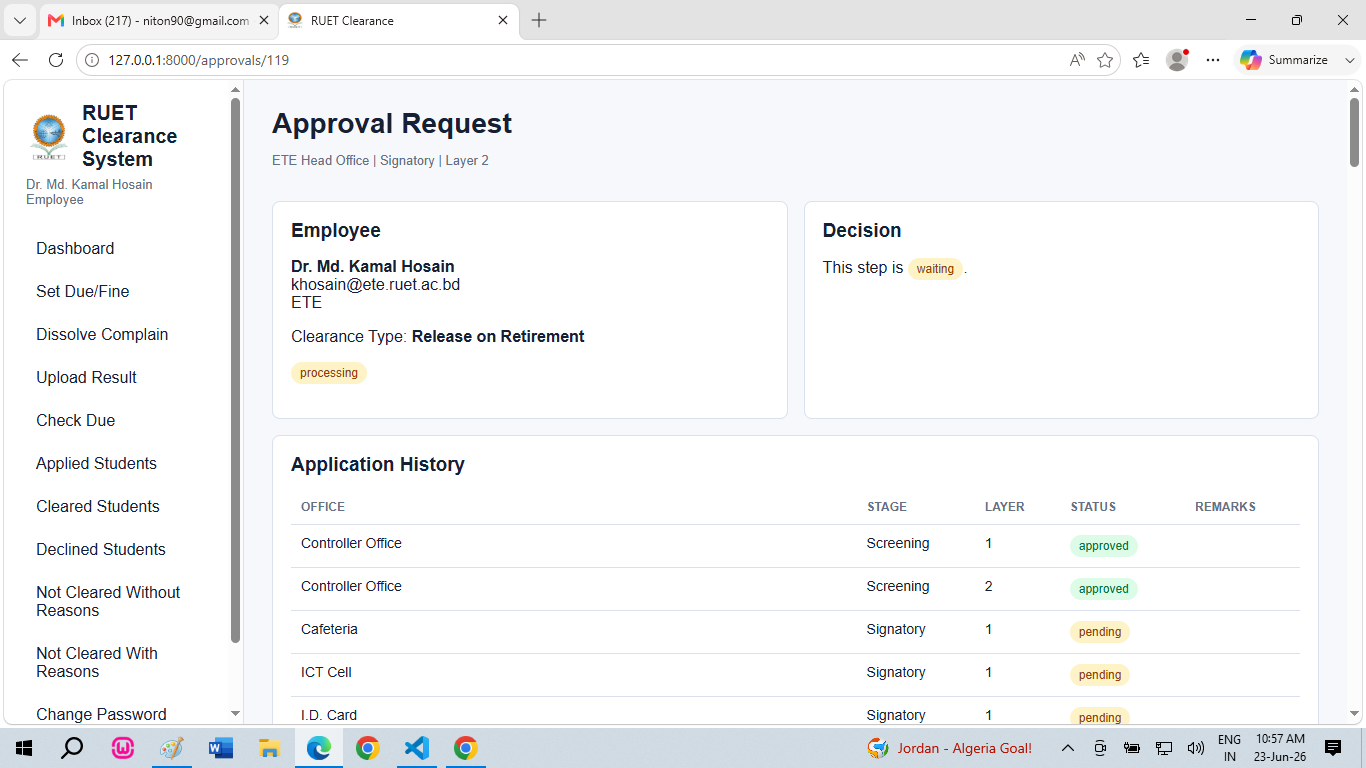Click the sidebar scroll-down arrow
Viewport: 1366px width, 768px height.
point(236,714)
